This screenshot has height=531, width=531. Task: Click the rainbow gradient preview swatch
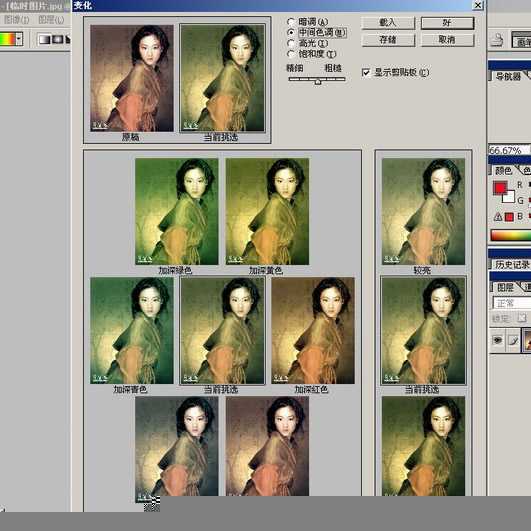(x=7, y=39)
